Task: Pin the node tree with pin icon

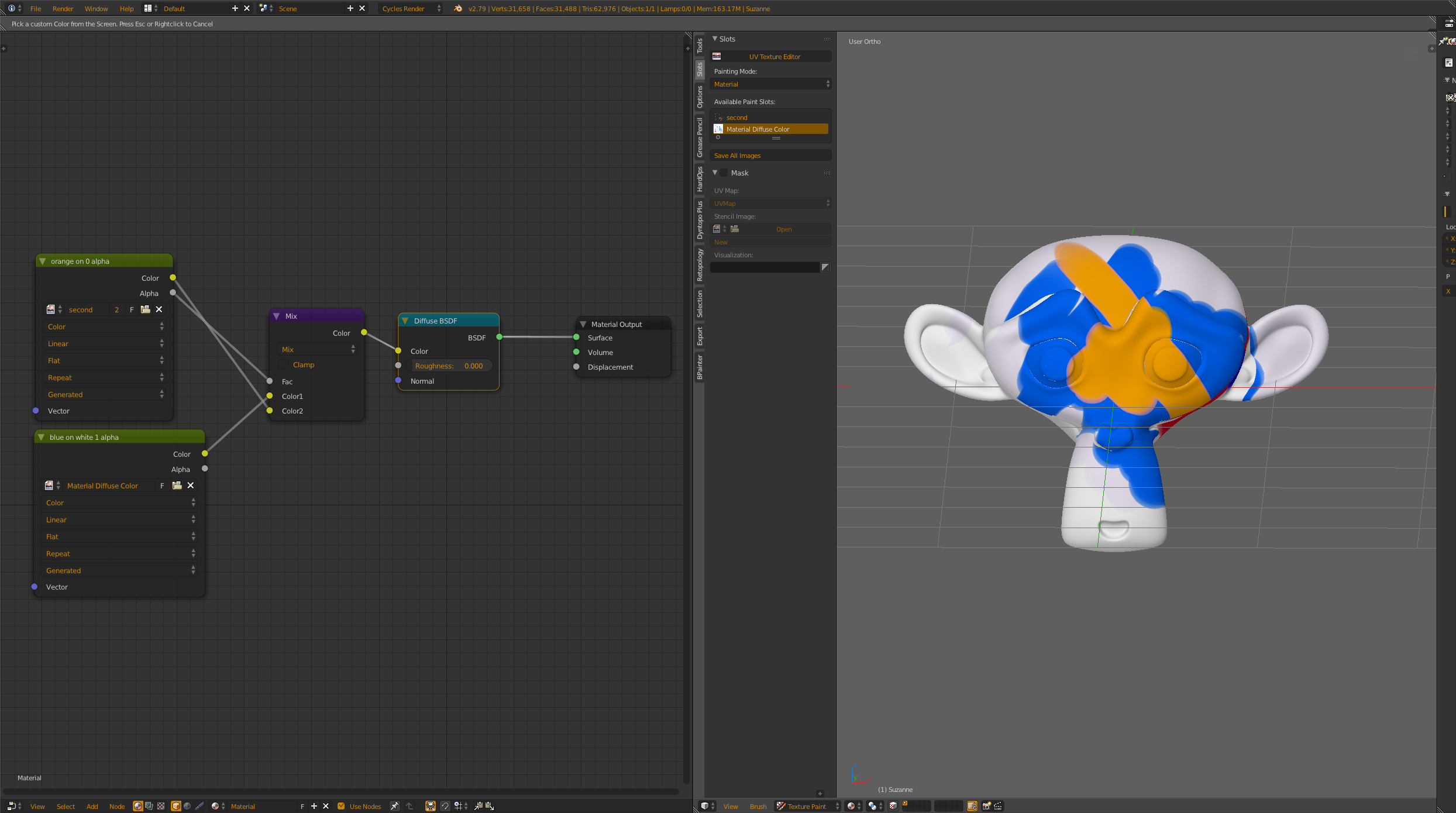Action: point(395,806)
